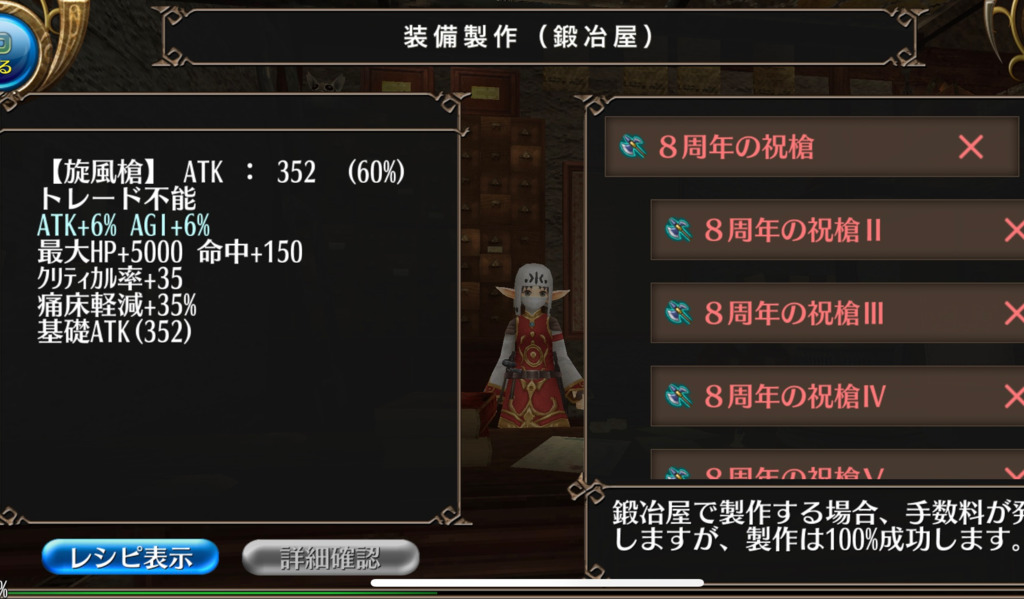Select the 8周年の祝槍III recipe entry
The height and width of the screenshot is (599, 1024).
tap(837, 313)
